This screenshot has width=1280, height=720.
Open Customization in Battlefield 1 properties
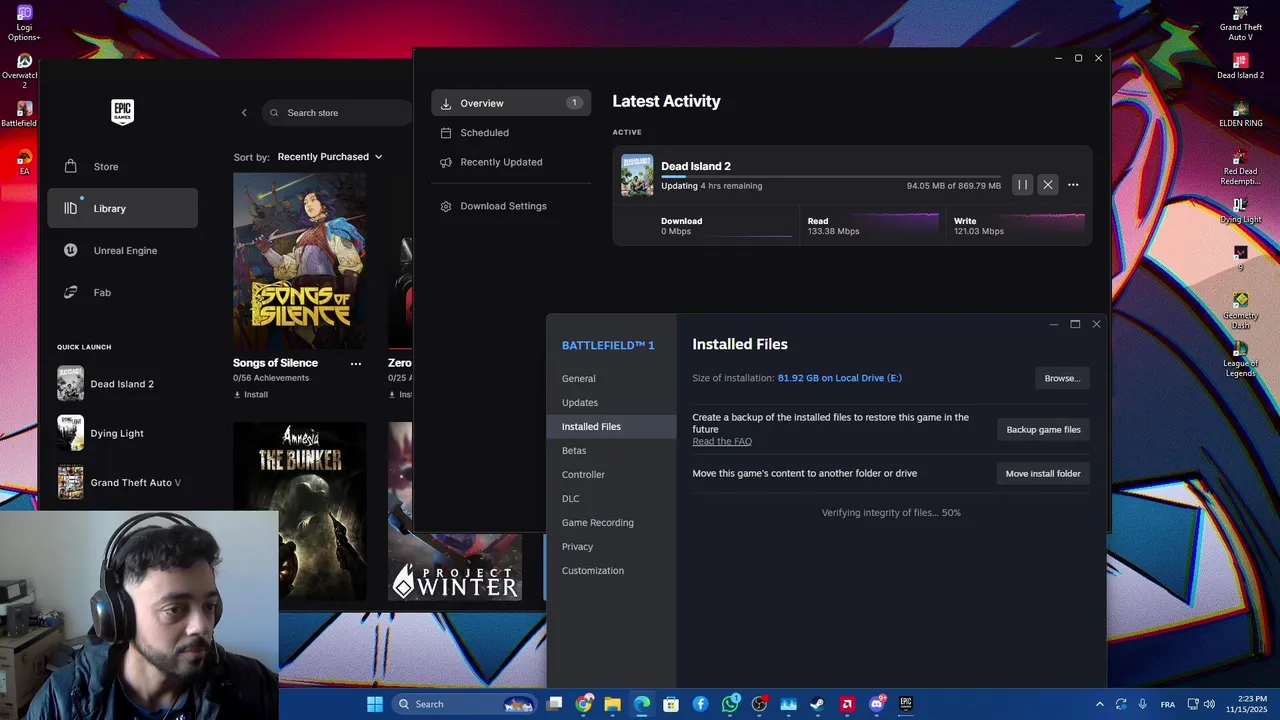(612, 571)
